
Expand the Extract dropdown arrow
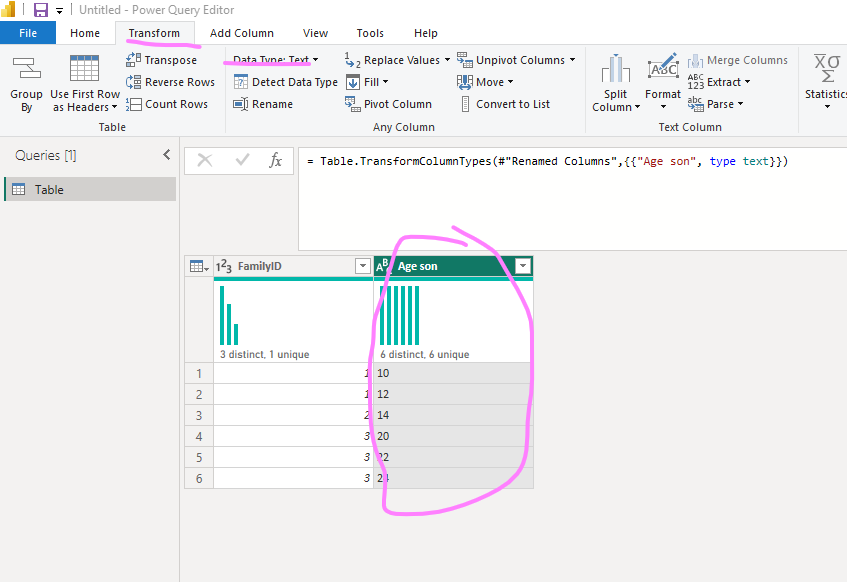748,82
